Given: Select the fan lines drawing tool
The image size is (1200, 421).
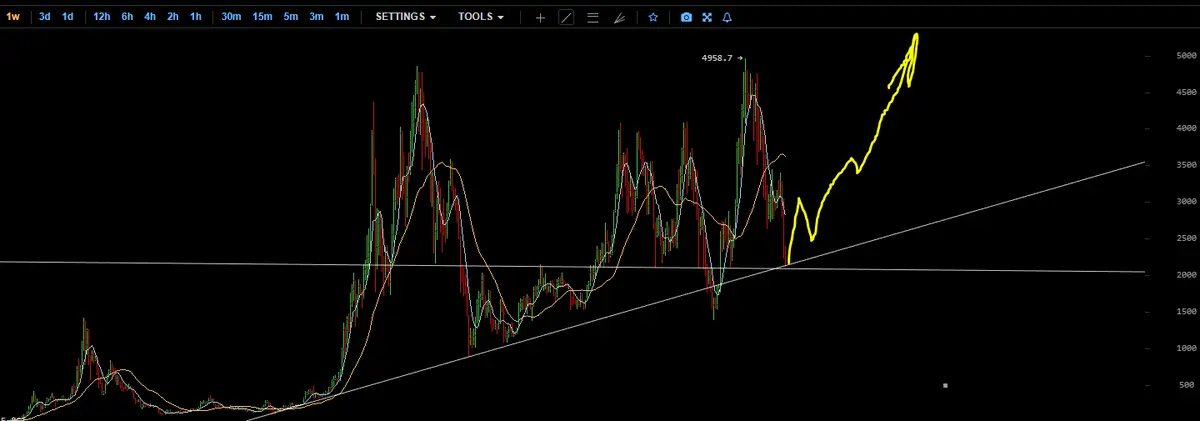Looking at the screenshot, I should (x=619, y=17).
